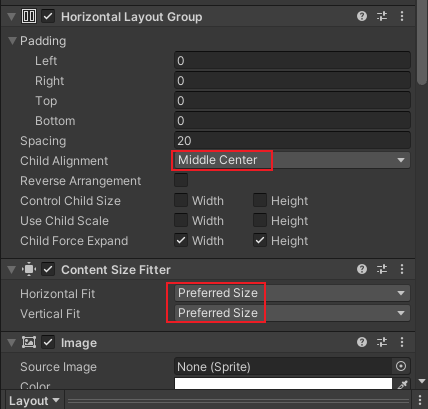
Task: Open presets for Horizontal Layout Group
Action: [382, 16]
